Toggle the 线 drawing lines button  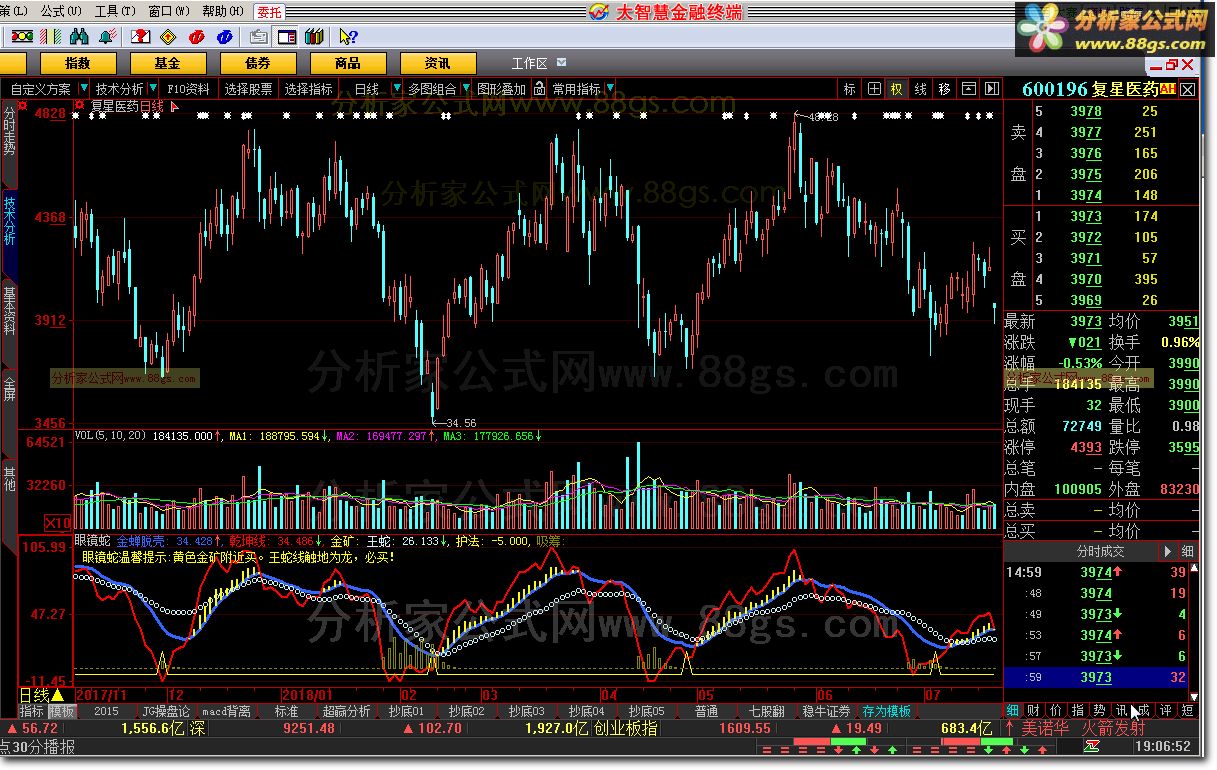pos(921,89)
